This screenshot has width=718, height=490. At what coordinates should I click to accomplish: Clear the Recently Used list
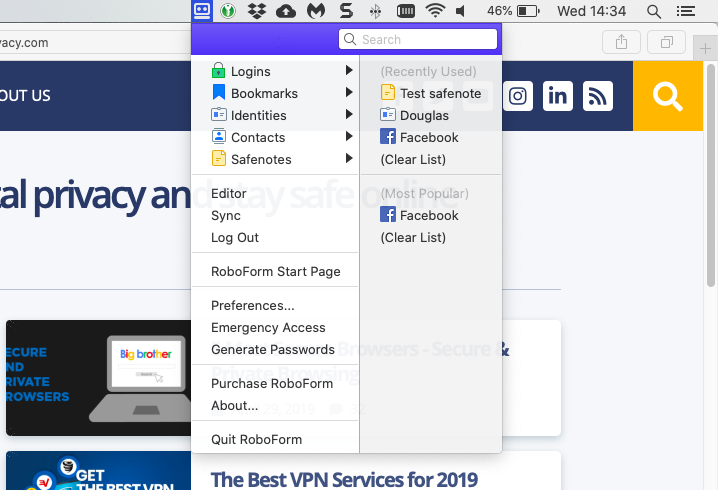413,159
